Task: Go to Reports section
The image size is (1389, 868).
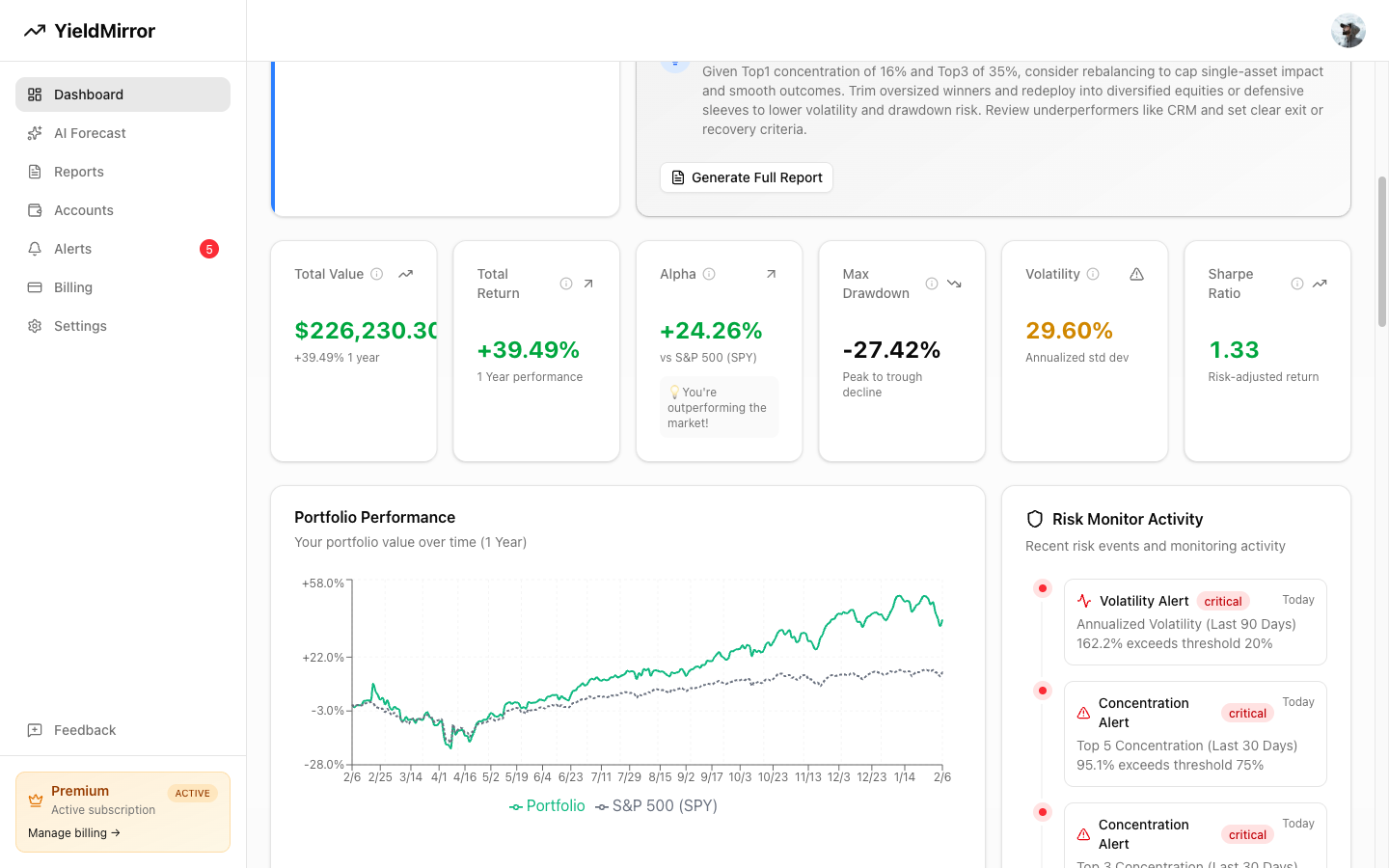Action: click(x=123, y=172)
